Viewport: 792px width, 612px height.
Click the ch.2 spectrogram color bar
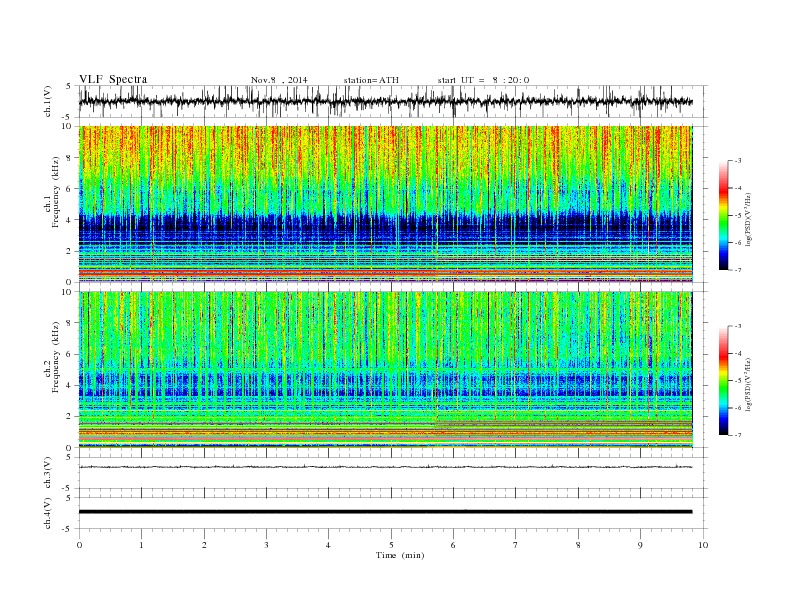(723, 380)
